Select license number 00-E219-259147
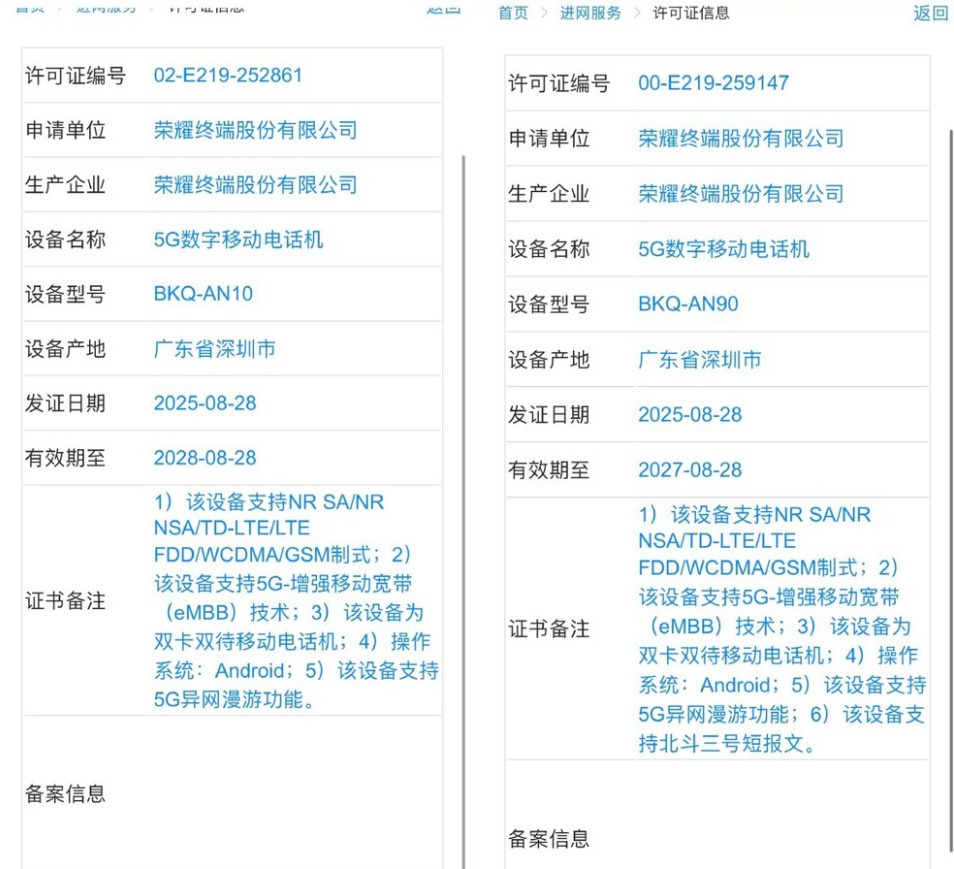The image size is (954, 869). click(713, 83)
